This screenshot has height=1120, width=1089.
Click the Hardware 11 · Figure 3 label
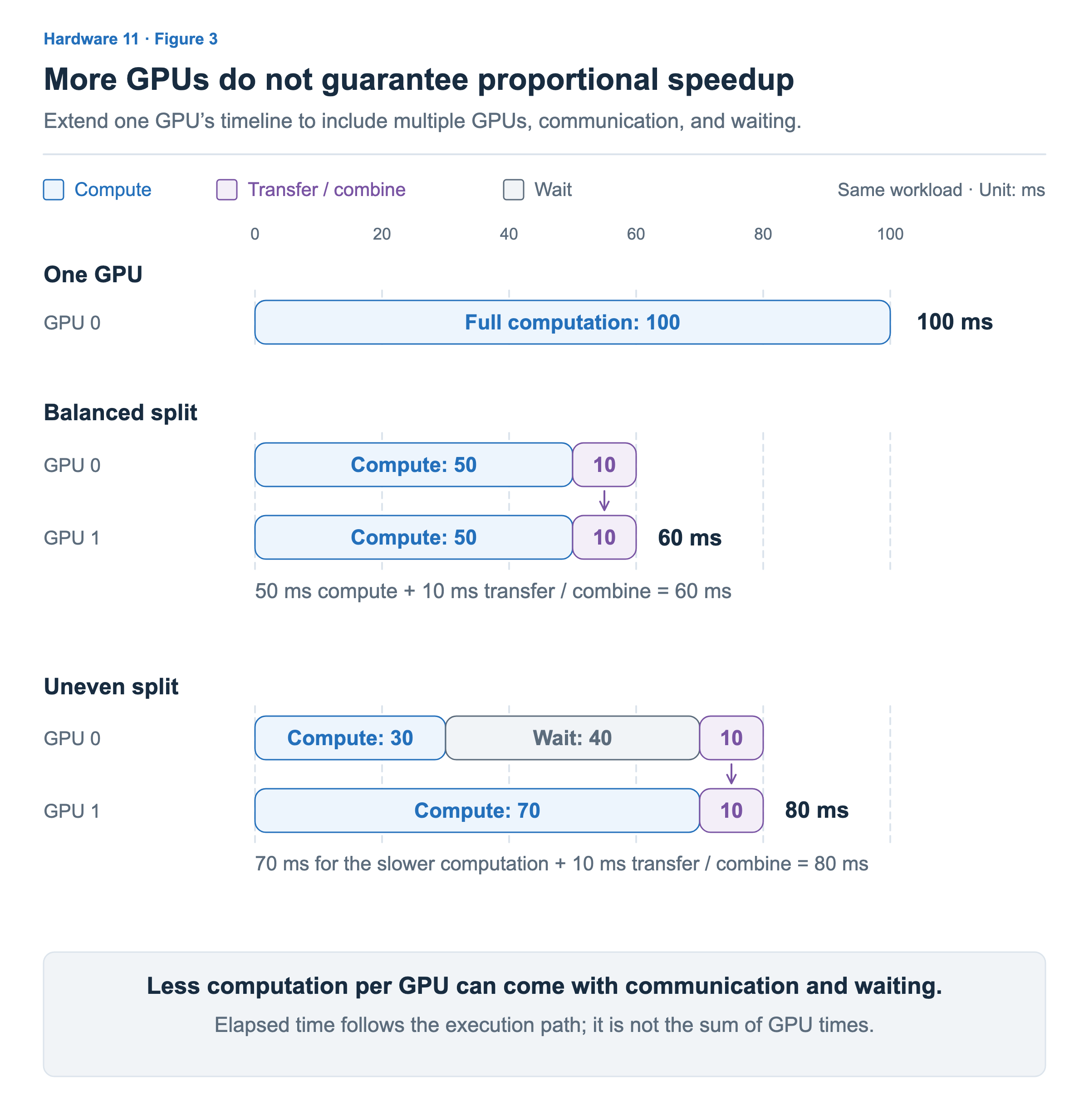(x=130, y=39)
